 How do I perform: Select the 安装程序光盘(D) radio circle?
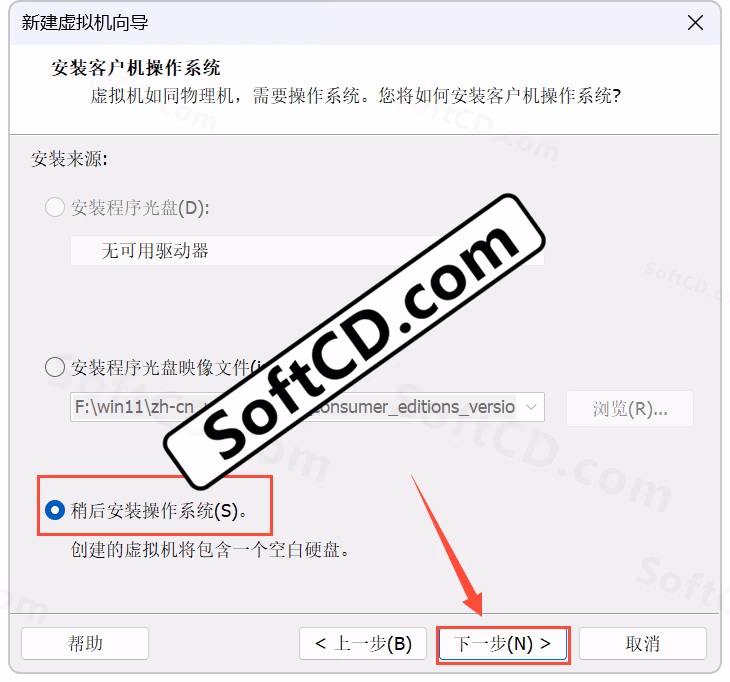[x=55, y=207]
